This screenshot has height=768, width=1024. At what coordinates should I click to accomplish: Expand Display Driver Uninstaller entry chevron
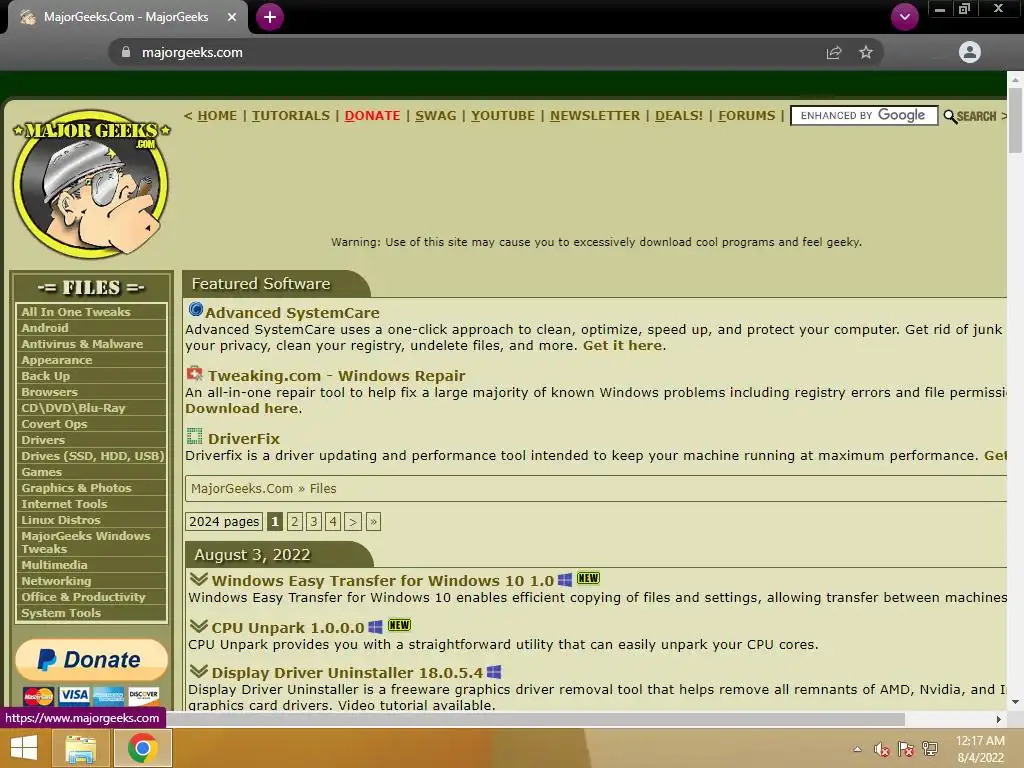click(x=199, y=671)
